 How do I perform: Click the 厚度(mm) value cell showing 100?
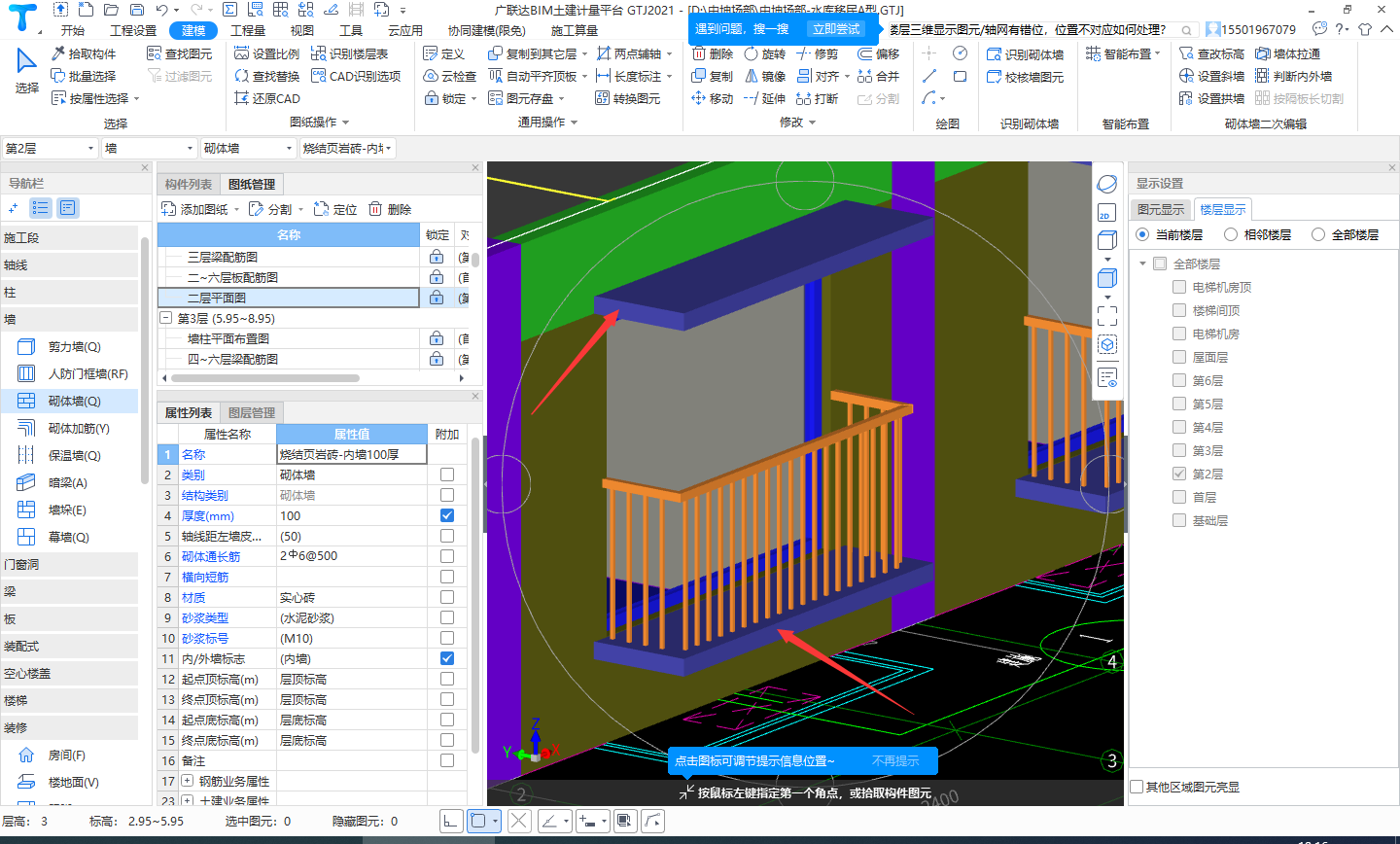(x=352, y=515)
